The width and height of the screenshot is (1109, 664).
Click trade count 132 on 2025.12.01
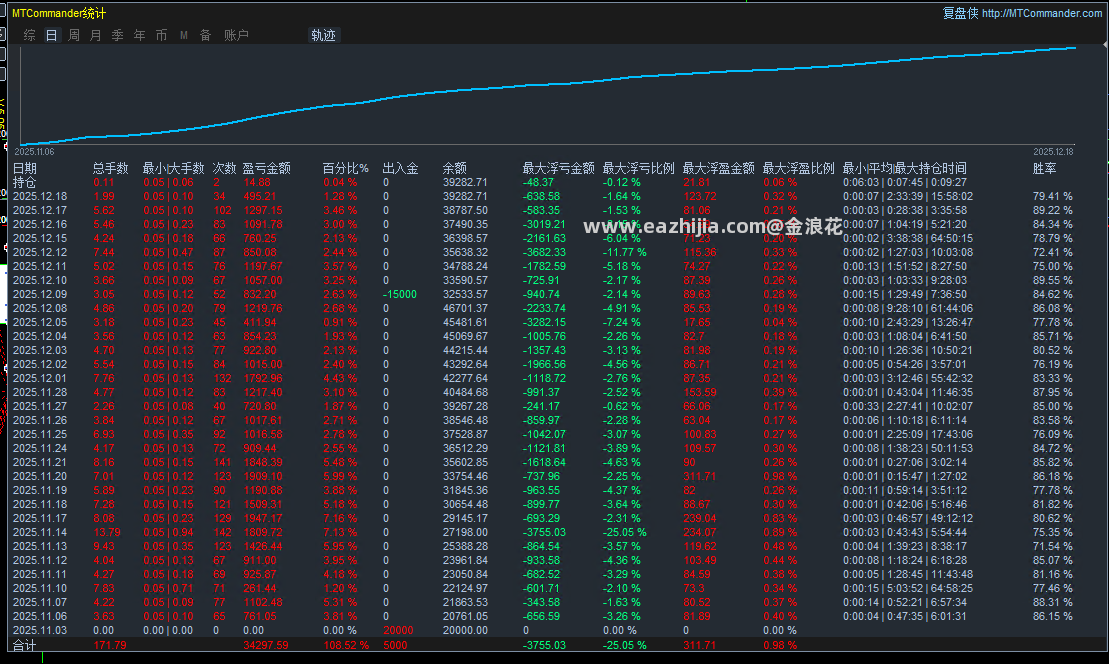[x=223, y=378]
